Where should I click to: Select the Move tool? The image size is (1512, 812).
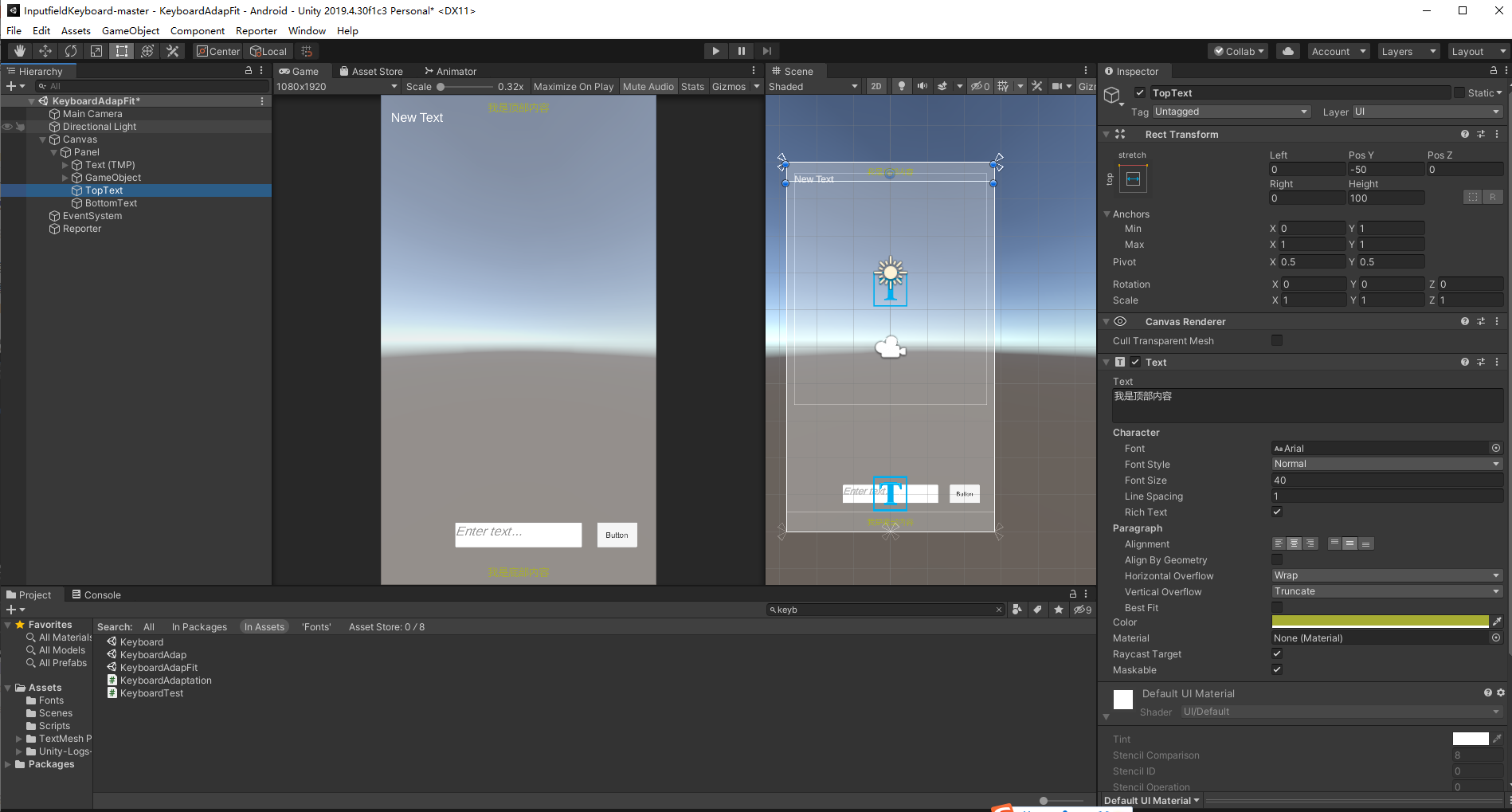coord(45,51)
